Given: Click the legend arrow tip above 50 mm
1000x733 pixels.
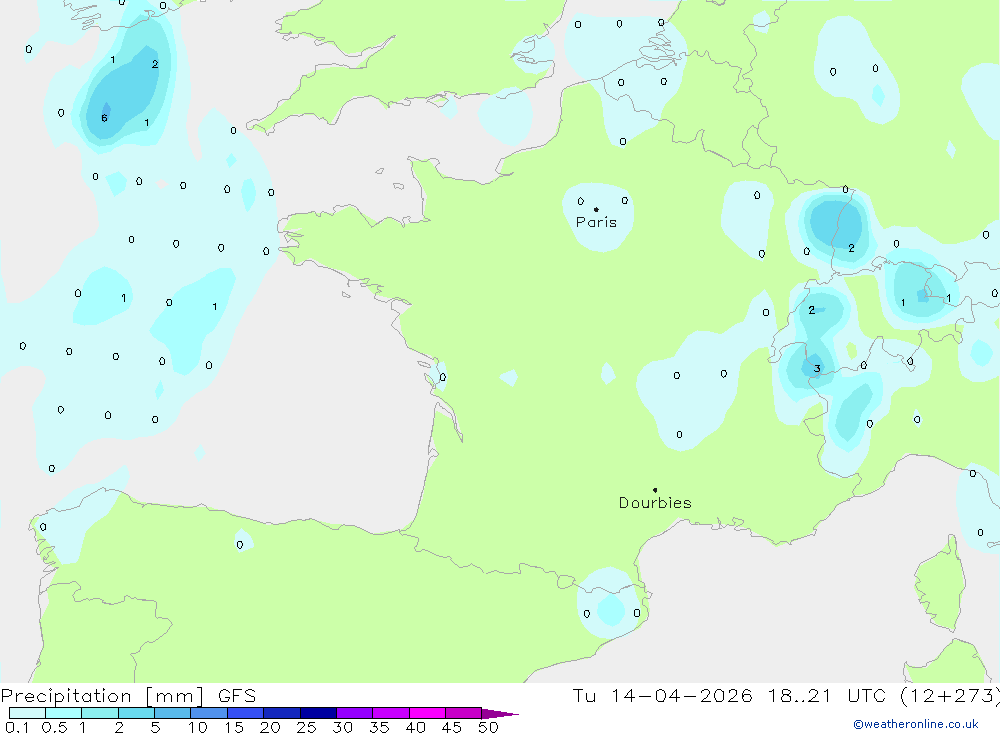Looking at the screenshot, I should coord(500,714).
